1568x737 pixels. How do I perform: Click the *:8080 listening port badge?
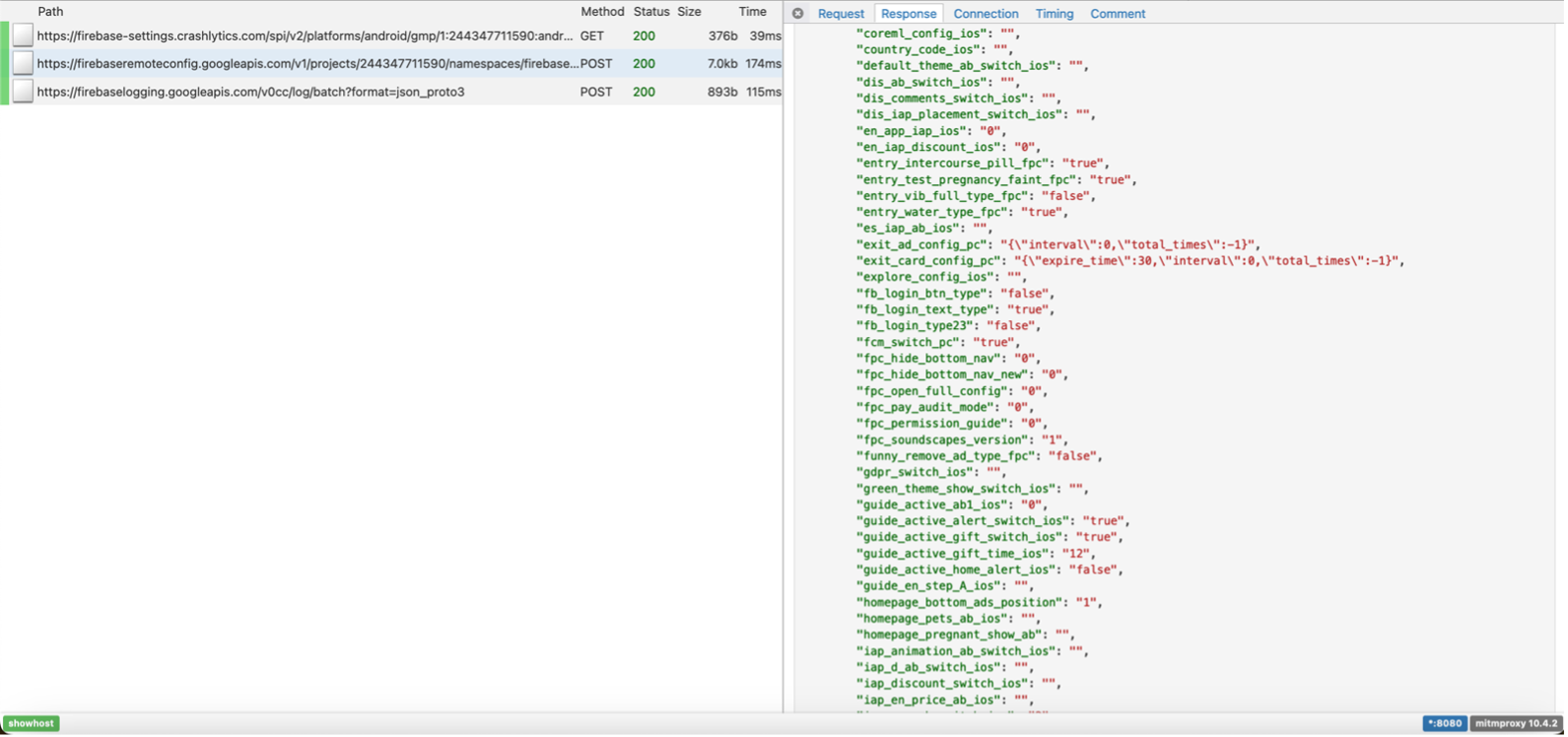tap(1443, 723)
